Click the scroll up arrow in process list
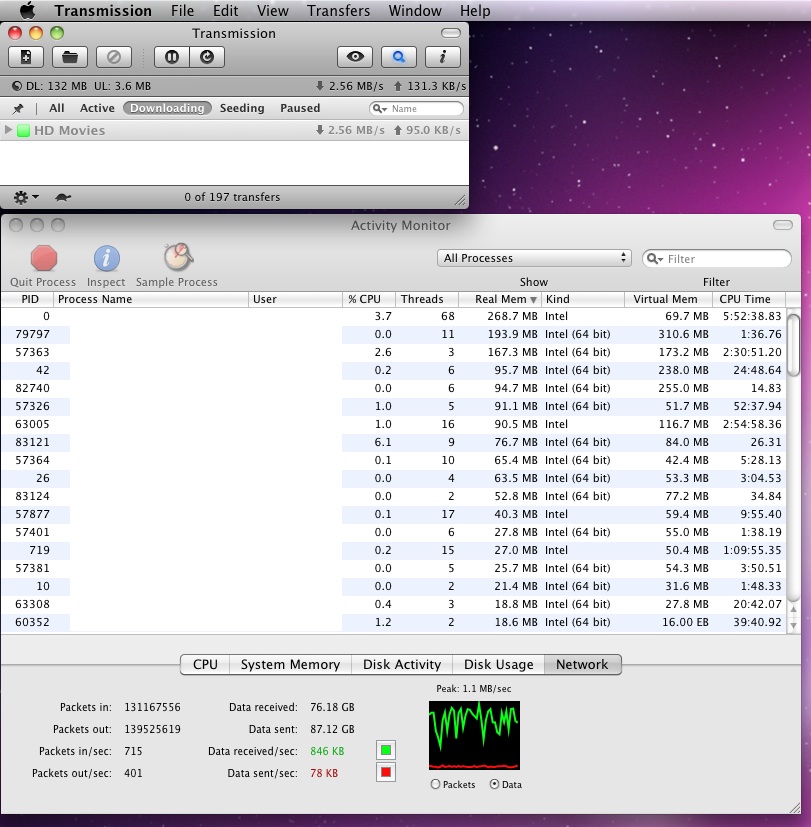Viewport: 811px width, 827px height. tap(793, 609)
